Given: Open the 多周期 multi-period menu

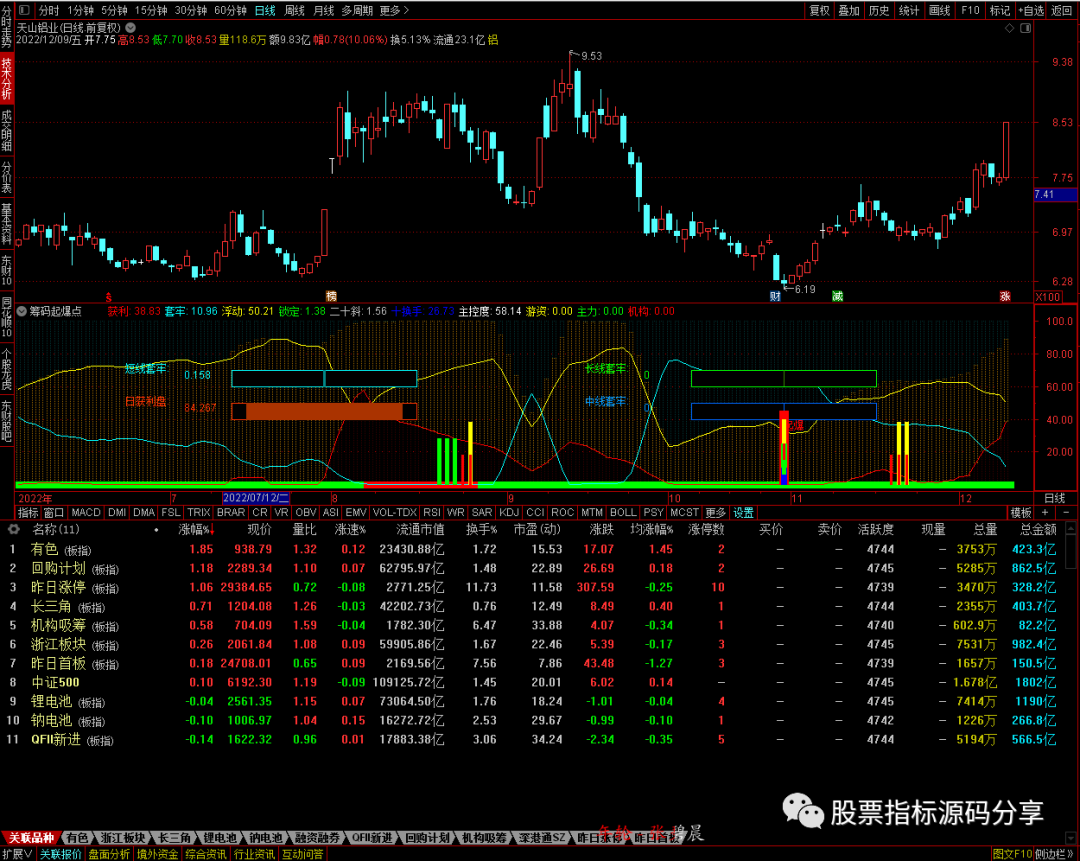Looking at the screenshot, I should click(x=357, y=10).
